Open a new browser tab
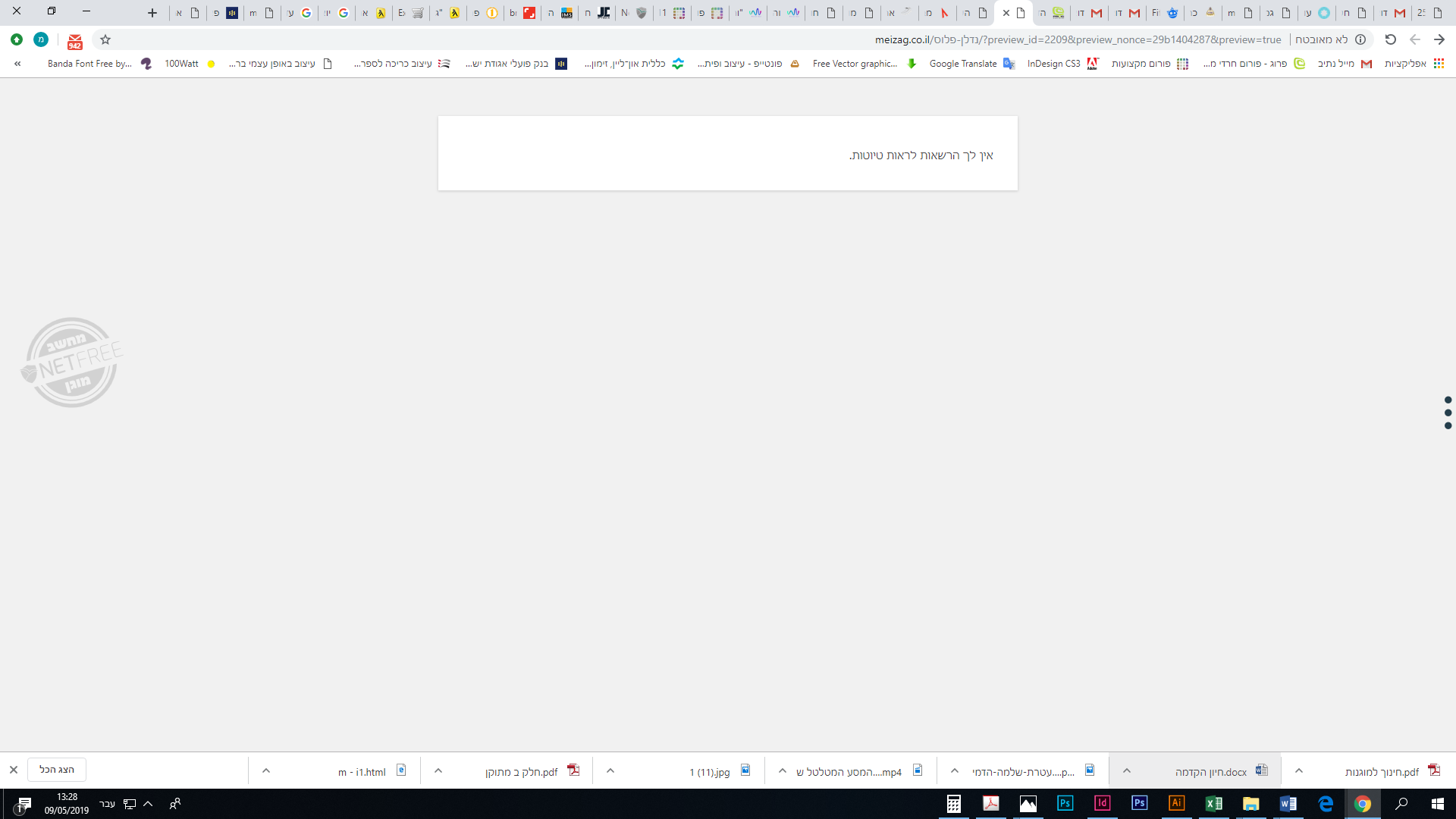This screenshot has height=819, width=1456. (152, 13)
